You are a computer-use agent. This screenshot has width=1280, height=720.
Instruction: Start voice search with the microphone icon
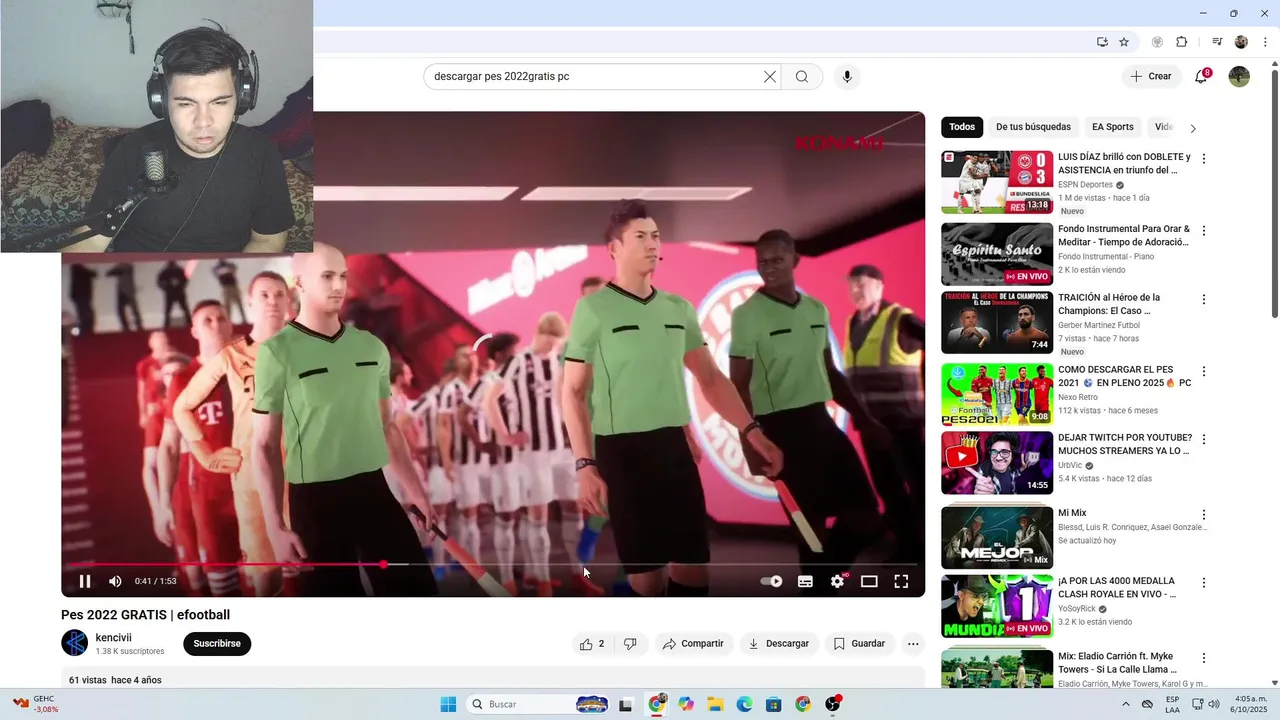[847, 76]
